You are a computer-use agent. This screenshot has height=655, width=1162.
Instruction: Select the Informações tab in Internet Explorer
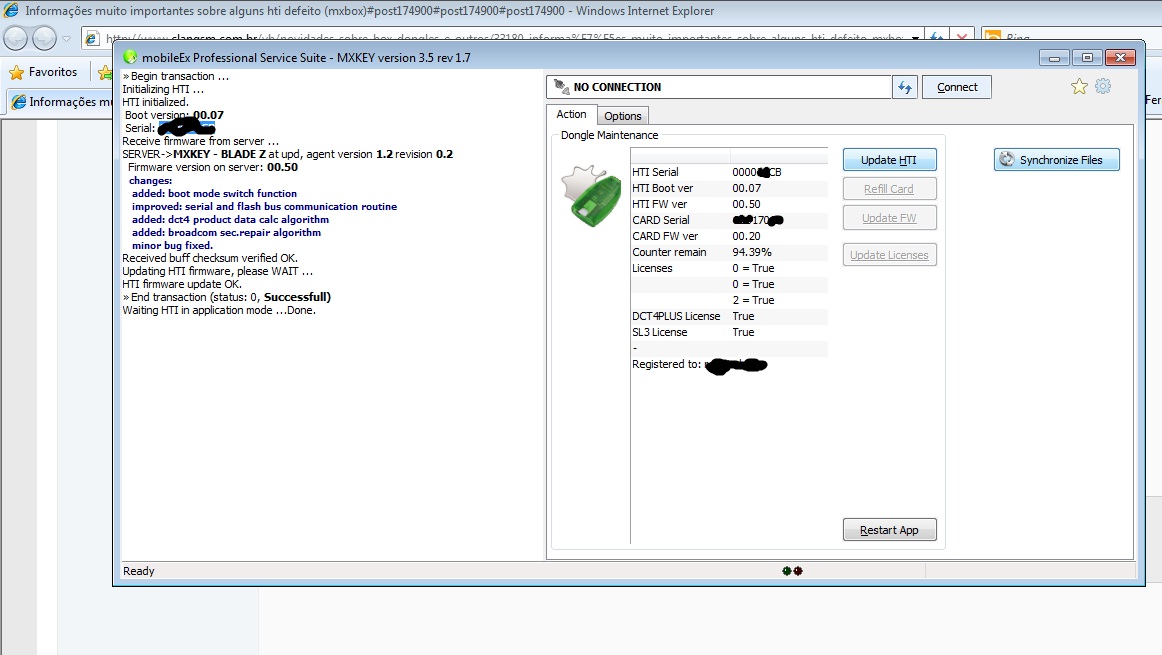[62, 102]
